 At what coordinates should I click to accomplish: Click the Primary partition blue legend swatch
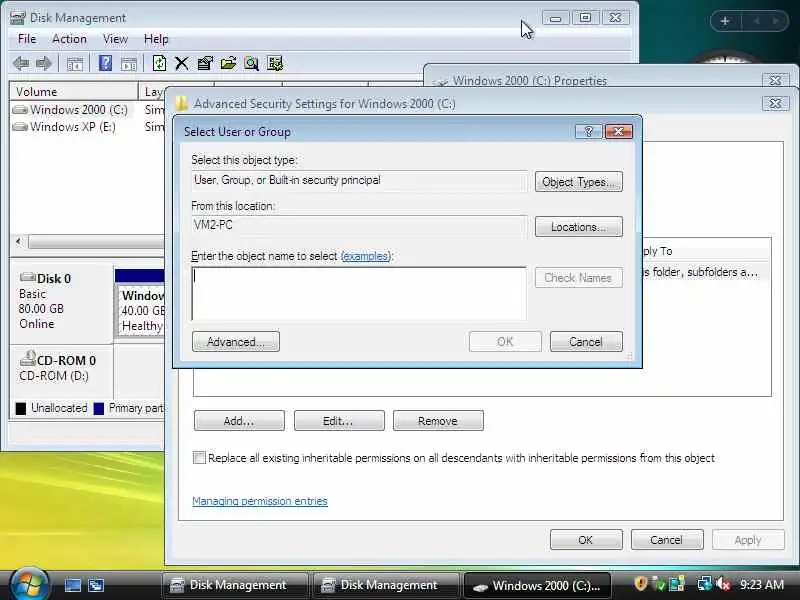pos(99,409)
